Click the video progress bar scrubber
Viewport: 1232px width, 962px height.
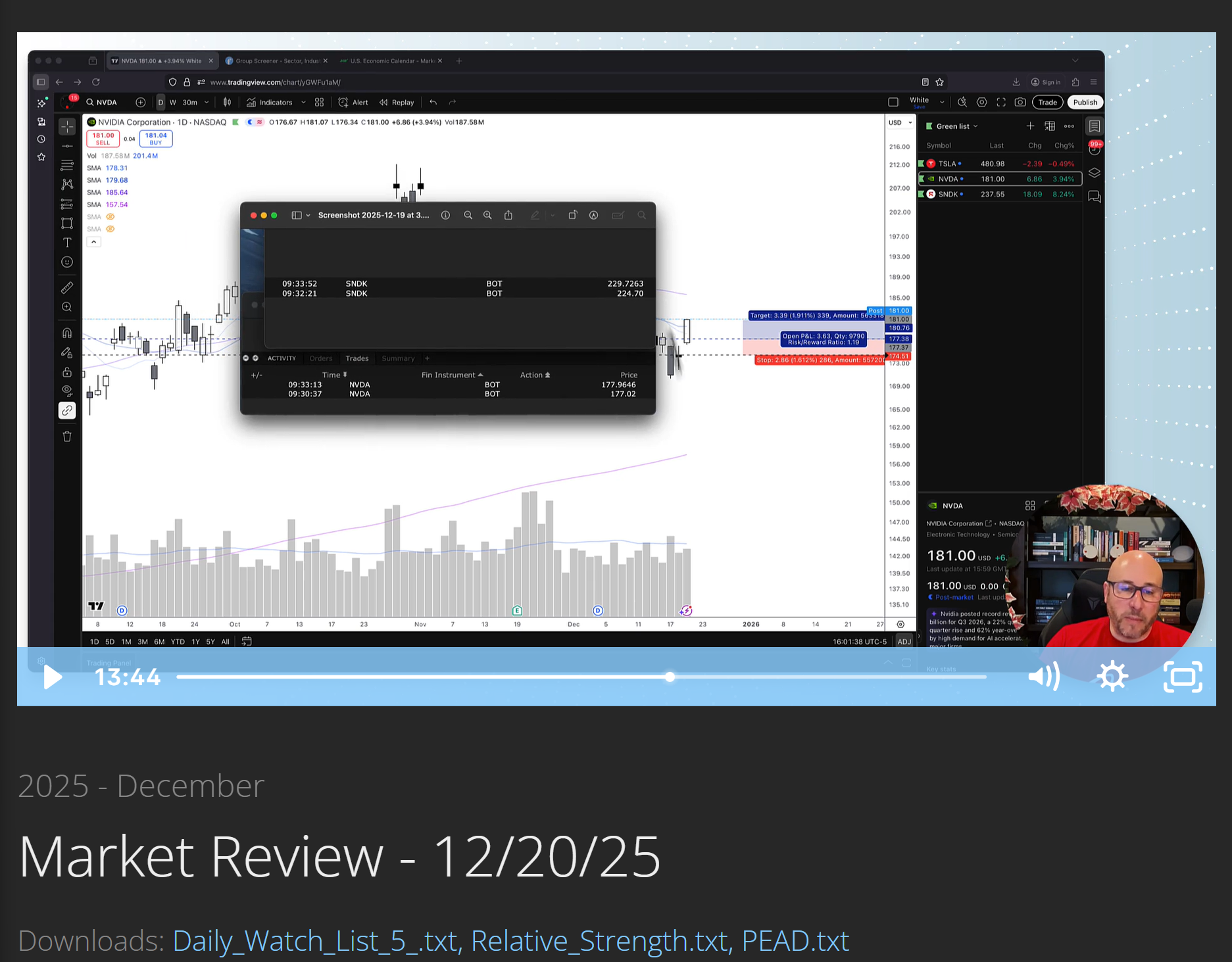click(x=670, y=677)
